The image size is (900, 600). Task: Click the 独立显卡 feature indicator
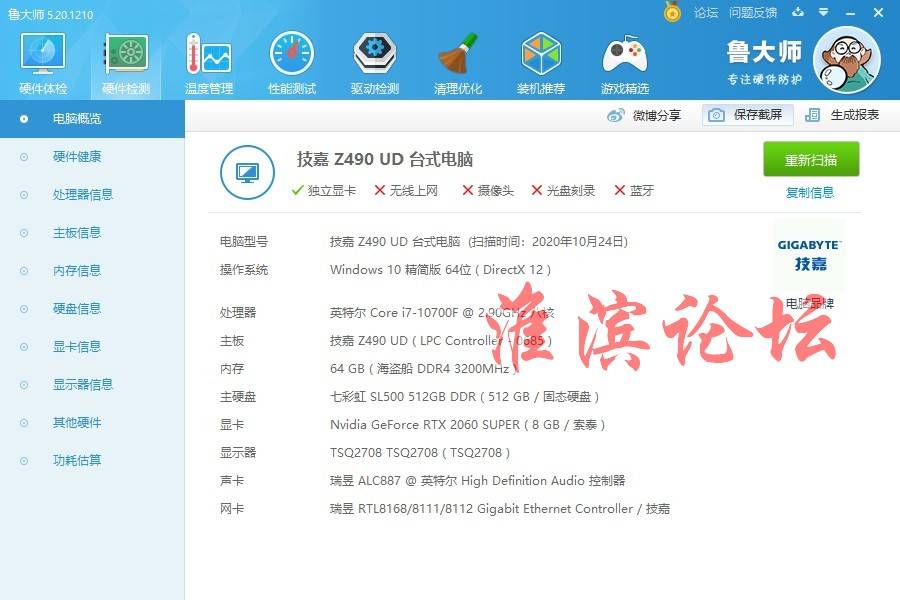click(x=324, y=190)
